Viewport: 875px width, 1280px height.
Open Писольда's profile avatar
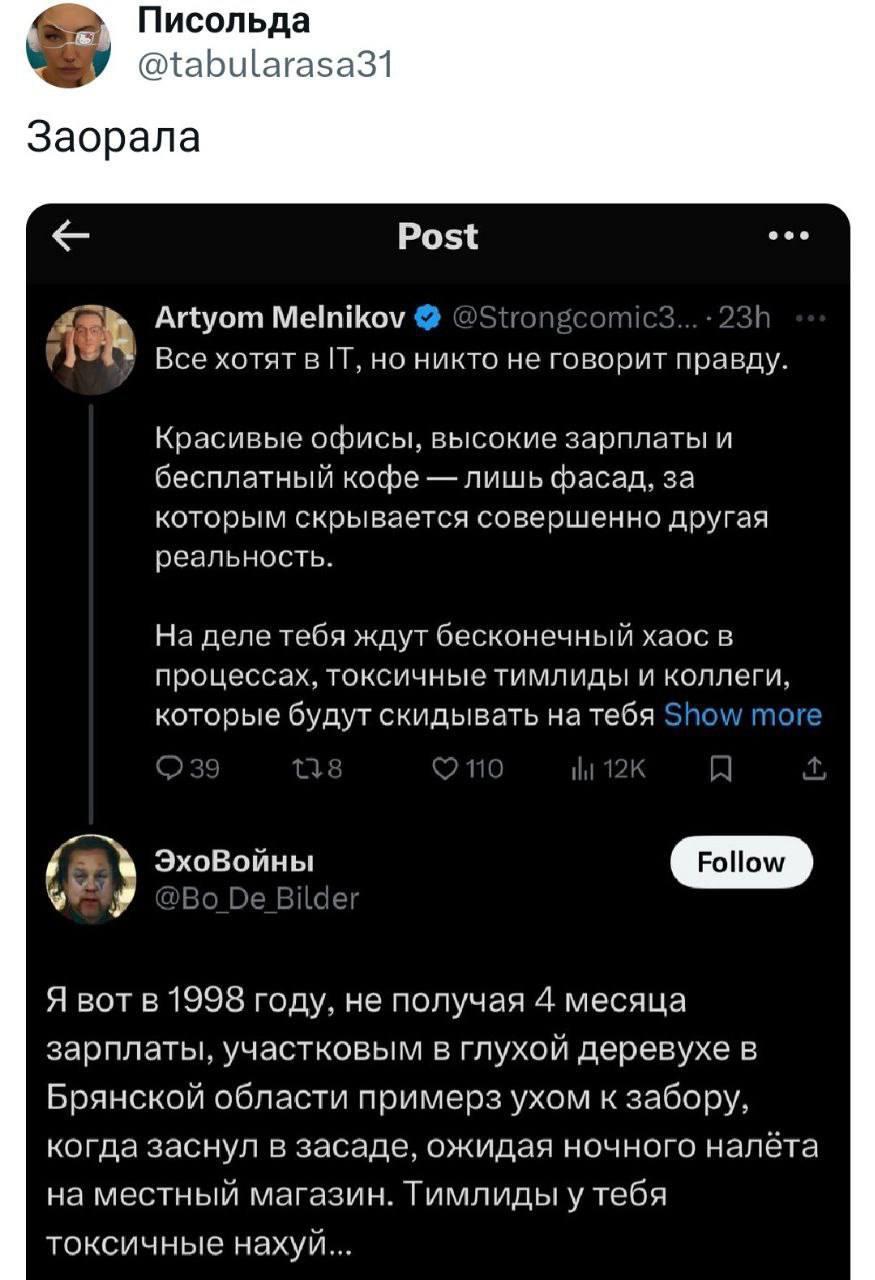pyautogui.click(x=68, y=46)
